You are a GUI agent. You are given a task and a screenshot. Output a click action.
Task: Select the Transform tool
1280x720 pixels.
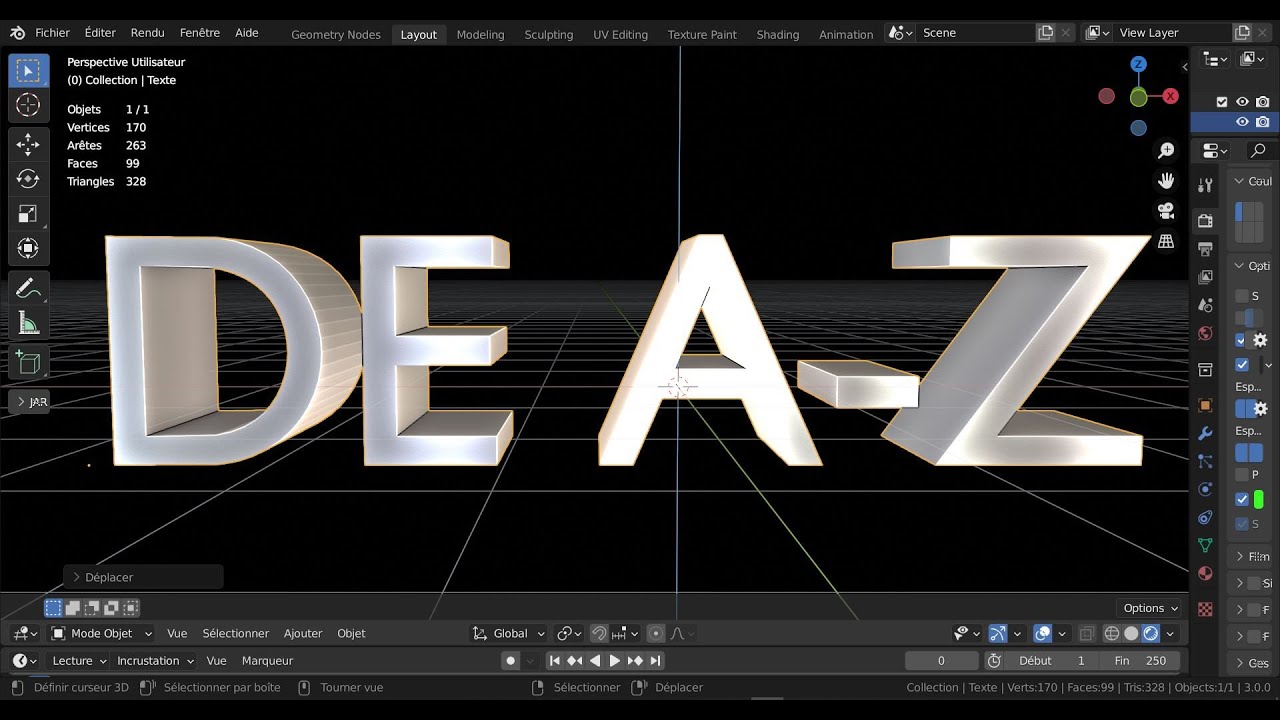click(x=28, y=247)
